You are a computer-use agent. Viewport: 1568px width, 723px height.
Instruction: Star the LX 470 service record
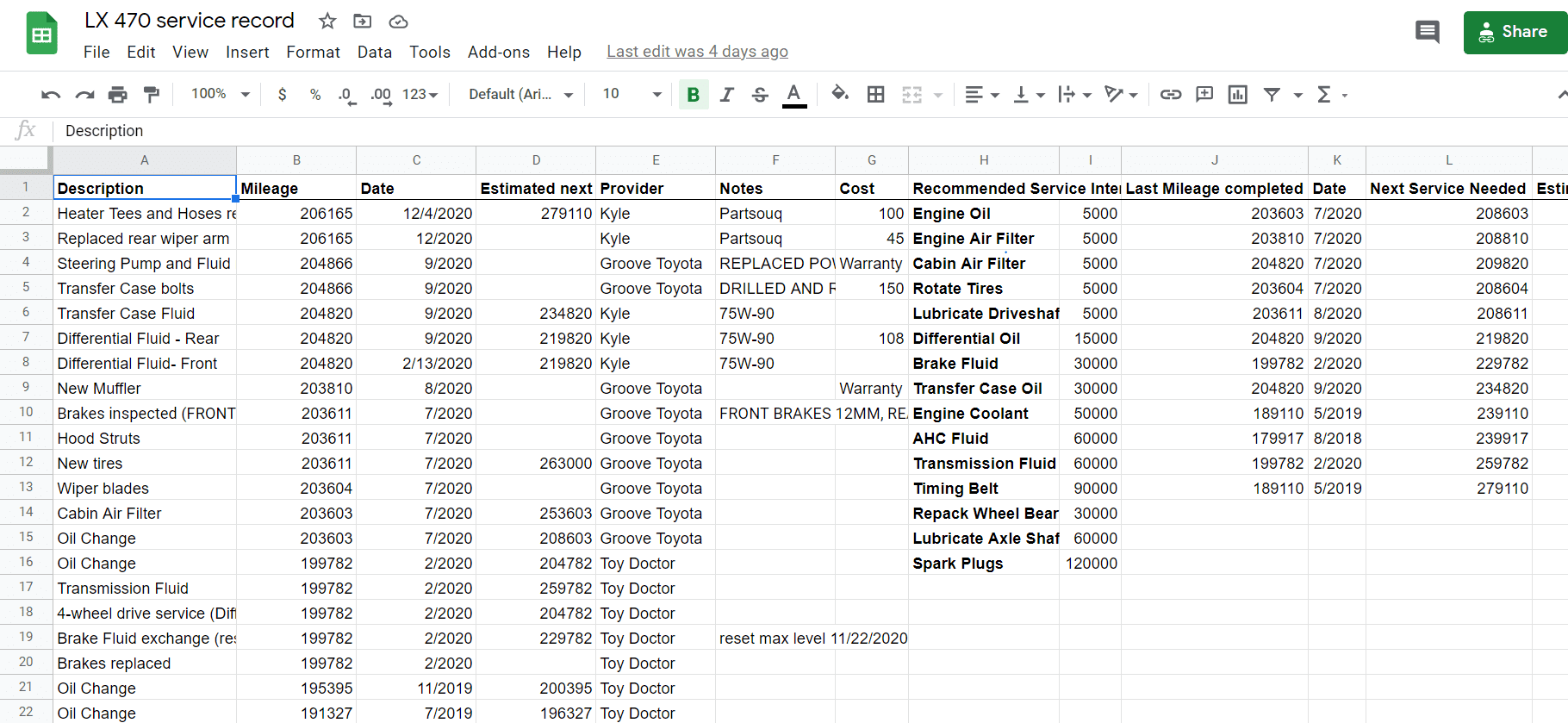[x=327, y=21]
